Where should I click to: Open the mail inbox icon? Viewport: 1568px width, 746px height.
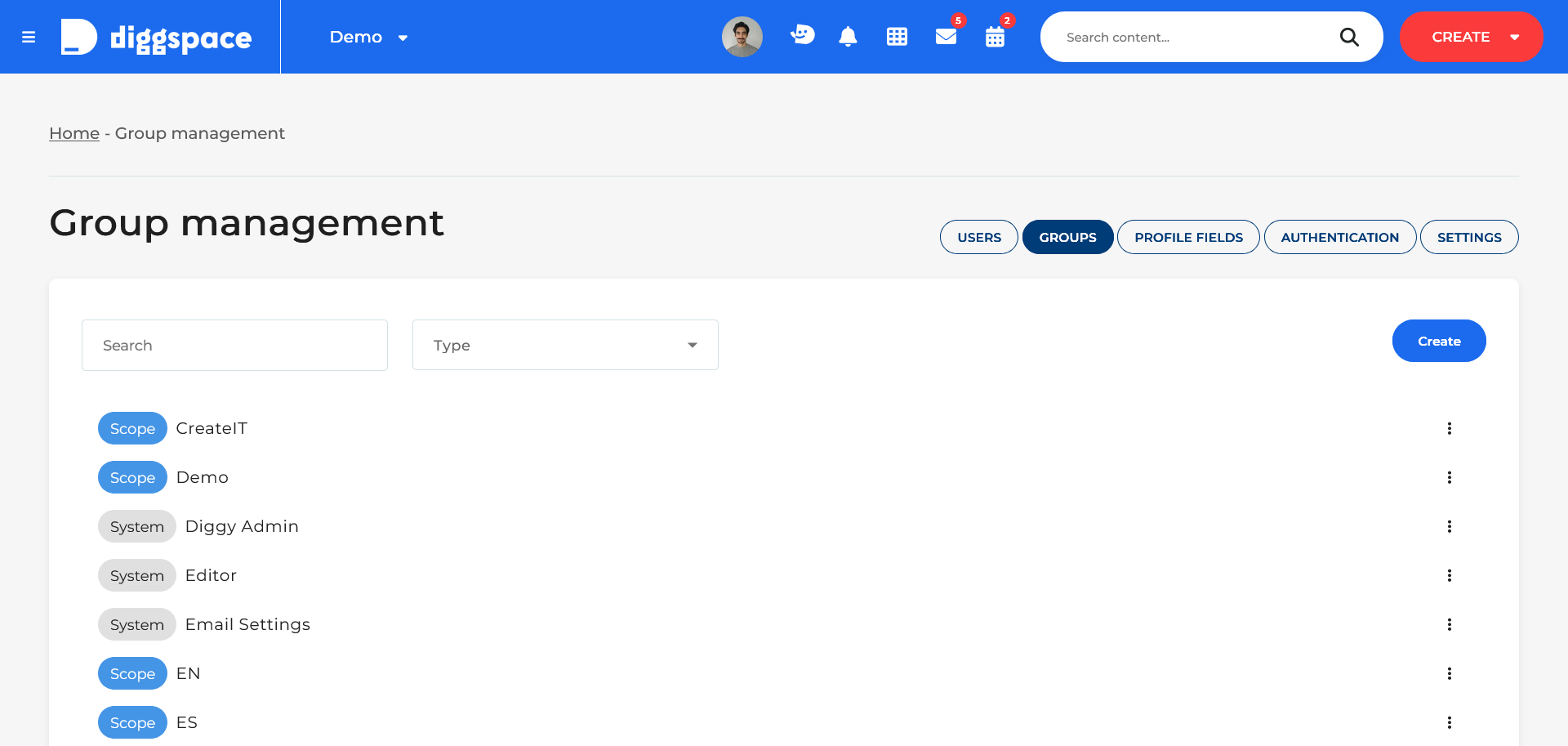(946, 37)
